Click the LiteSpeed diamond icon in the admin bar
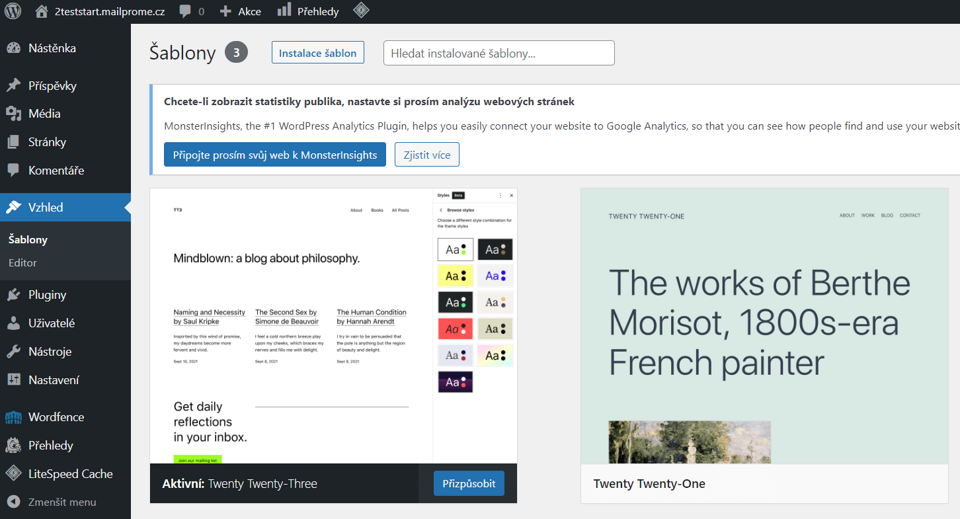Viewport: 960px width, 519px height. click(x=361, y=10)
